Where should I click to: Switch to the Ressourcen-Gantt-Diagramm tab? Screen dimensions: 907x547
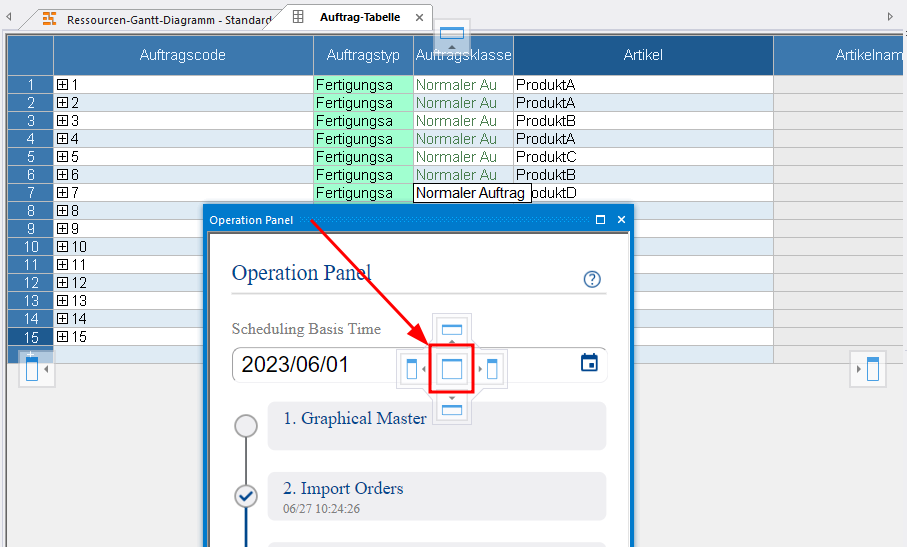(x=160, y=19)
